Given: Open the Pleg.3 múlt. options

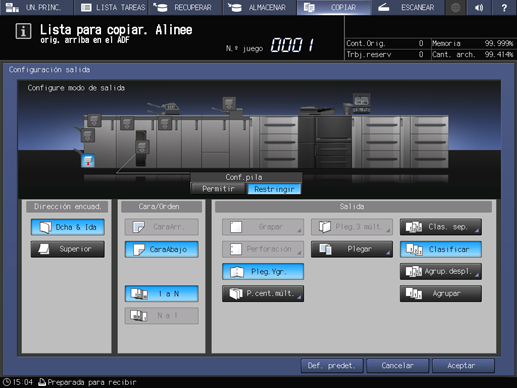Looking at the screenshot, I should [352, 227].
